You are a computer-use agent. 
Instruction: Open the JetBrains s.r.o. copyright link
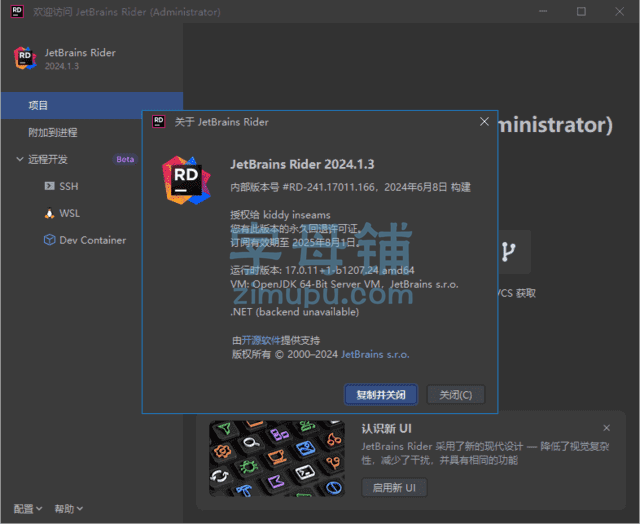click(375, 354)
